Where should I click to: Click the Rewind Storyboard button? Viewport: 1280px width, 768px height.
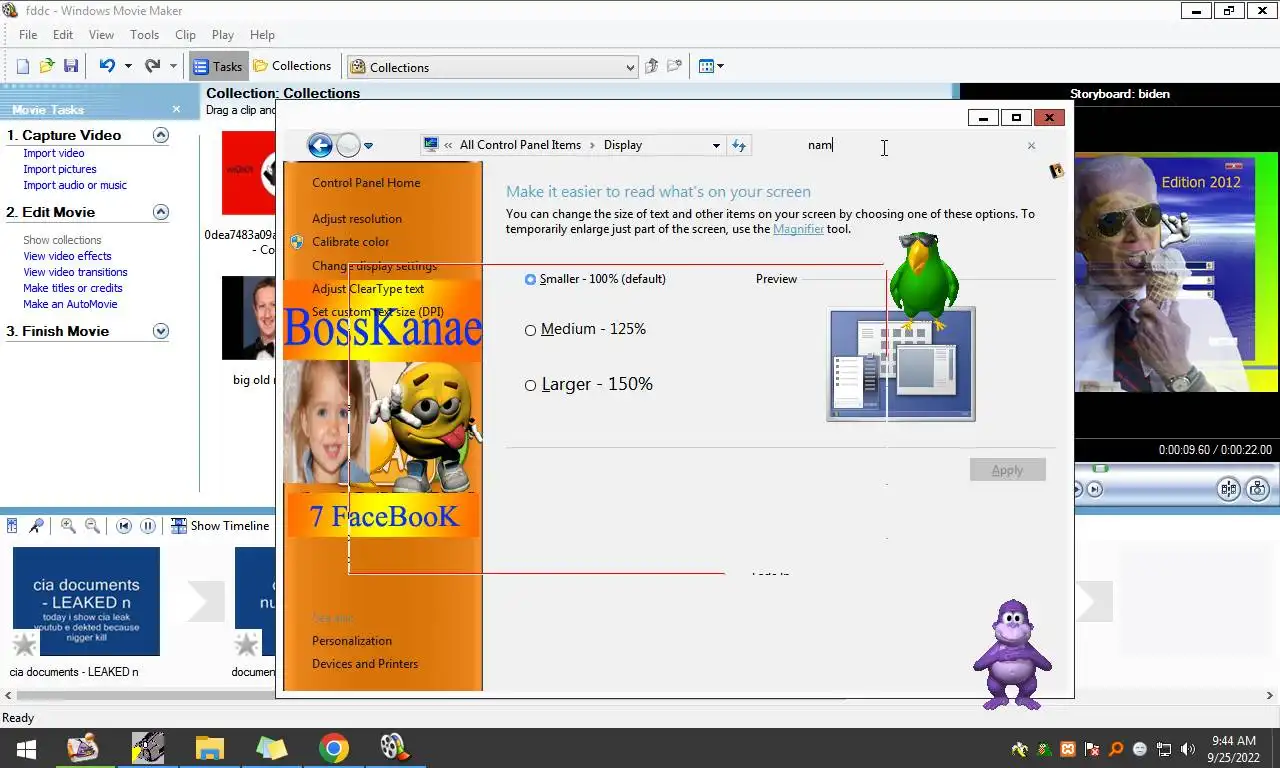pos(124,525)
